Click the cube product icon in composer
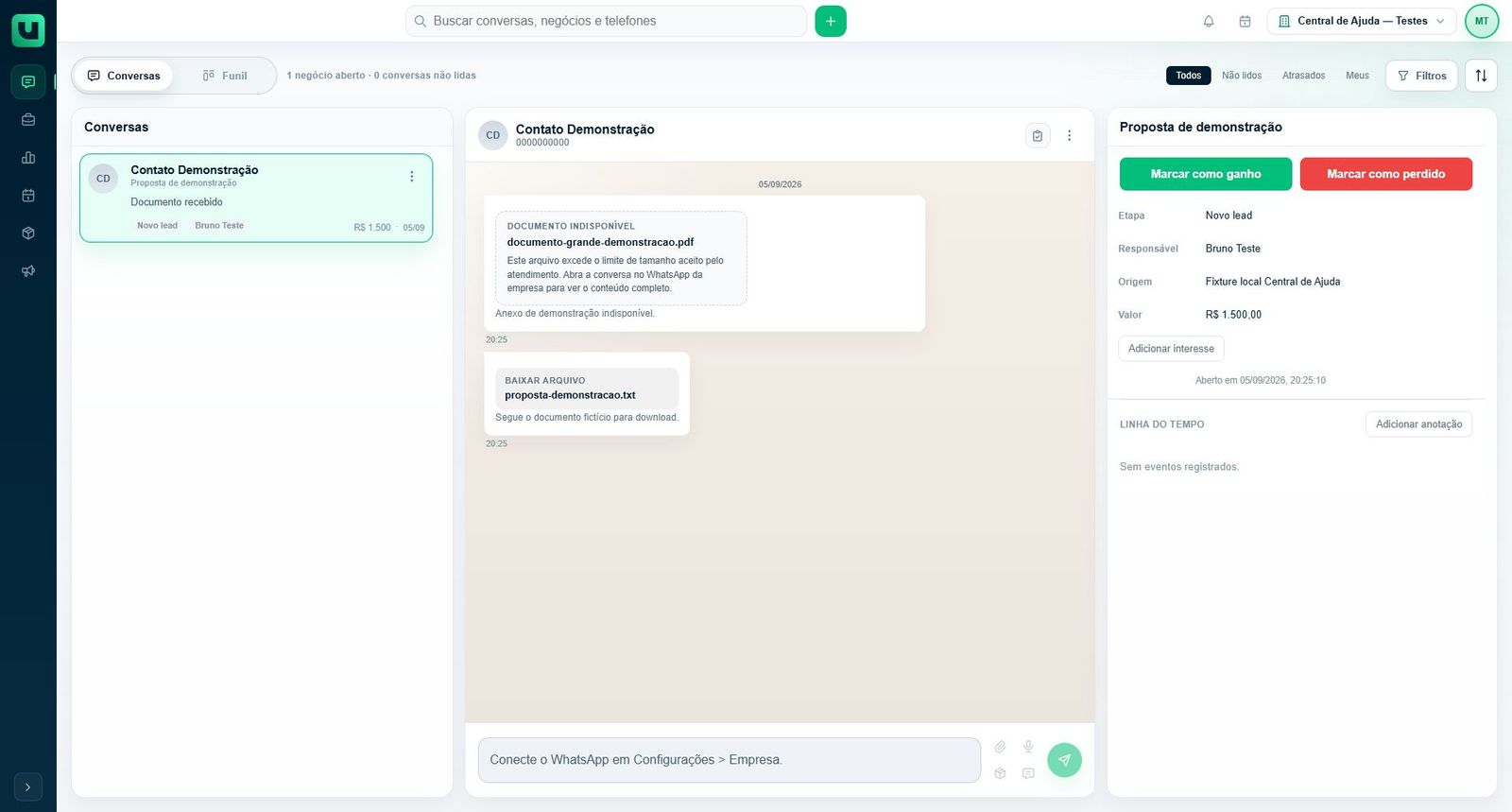Screen dimensions: 1512x812 click(x=1000, y=773)
